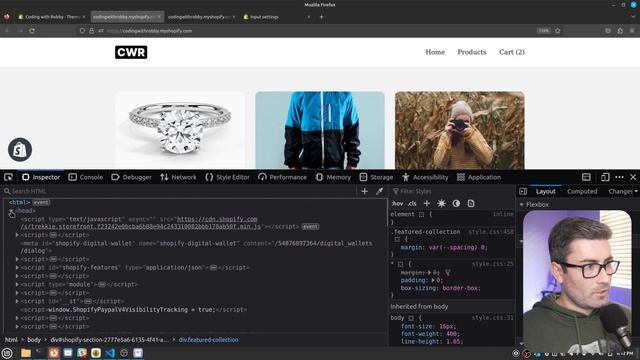Pick a color with the eyedropper icon

(x=380, y=191)
